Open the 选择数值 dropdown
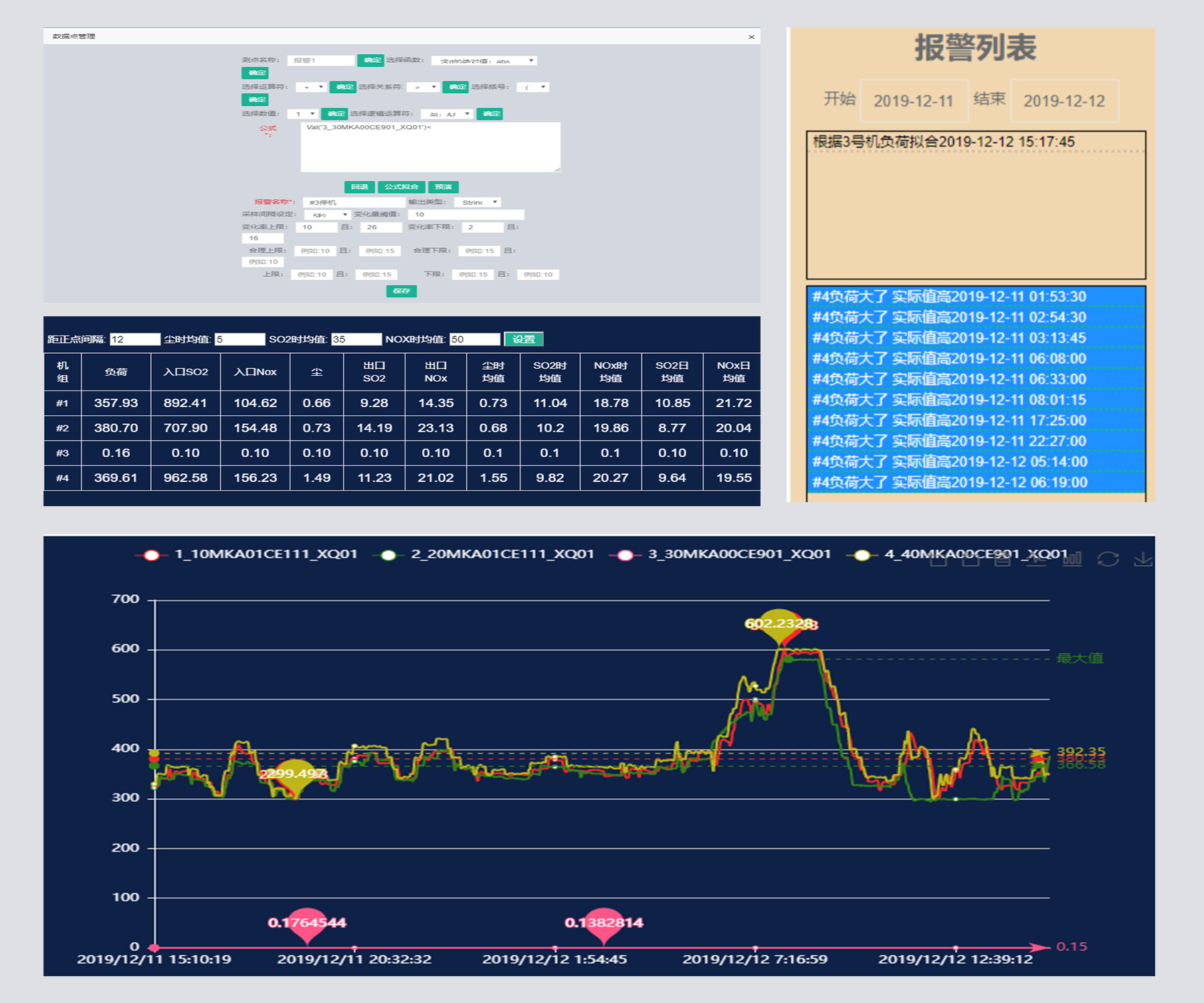Viewport: 1204px width, 1003px height. click(302, 114)
